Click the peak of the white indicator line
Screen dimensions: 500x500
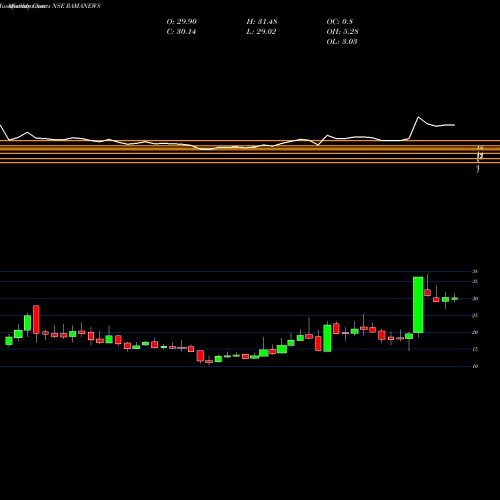pos(418,117)
